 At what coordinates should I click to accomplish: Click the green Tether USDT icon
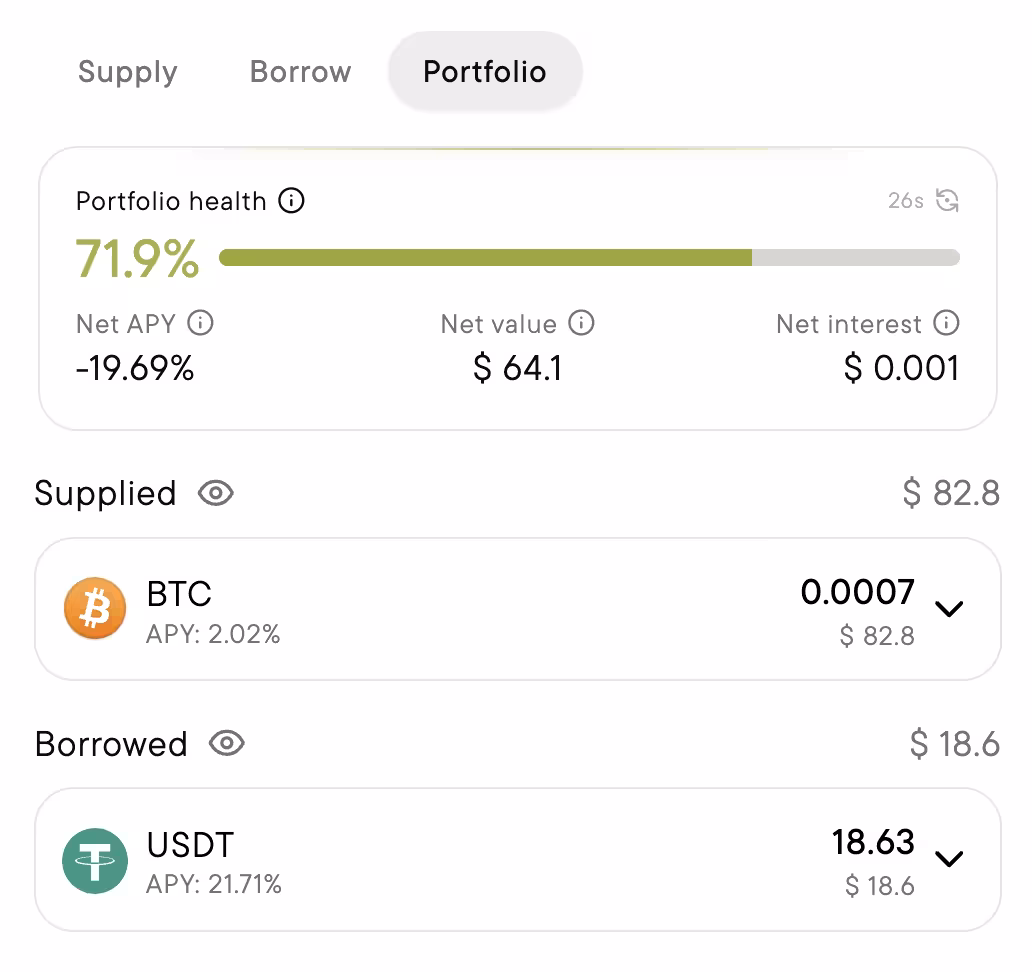pos(95,860)
